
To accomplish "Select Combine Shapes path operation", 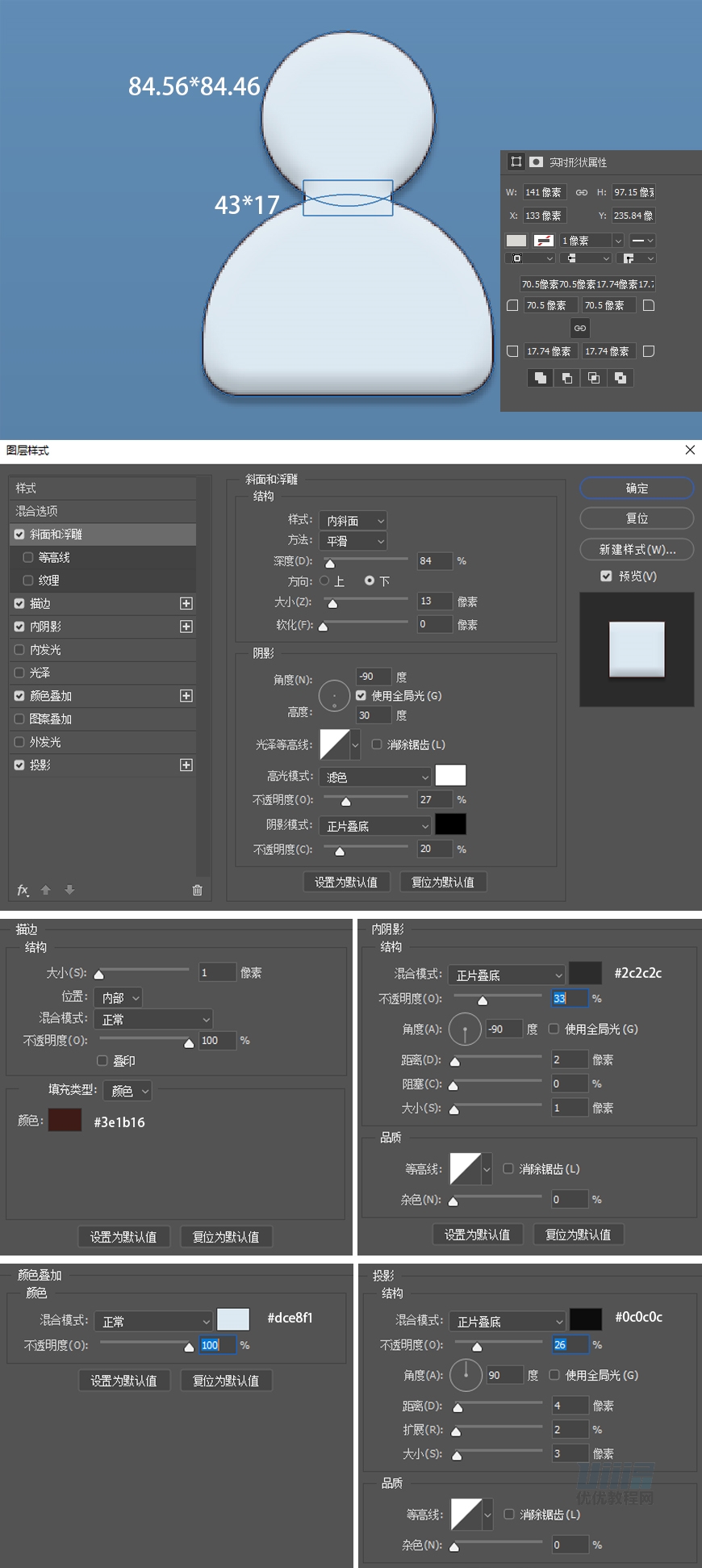I will (x=541, y=378).
